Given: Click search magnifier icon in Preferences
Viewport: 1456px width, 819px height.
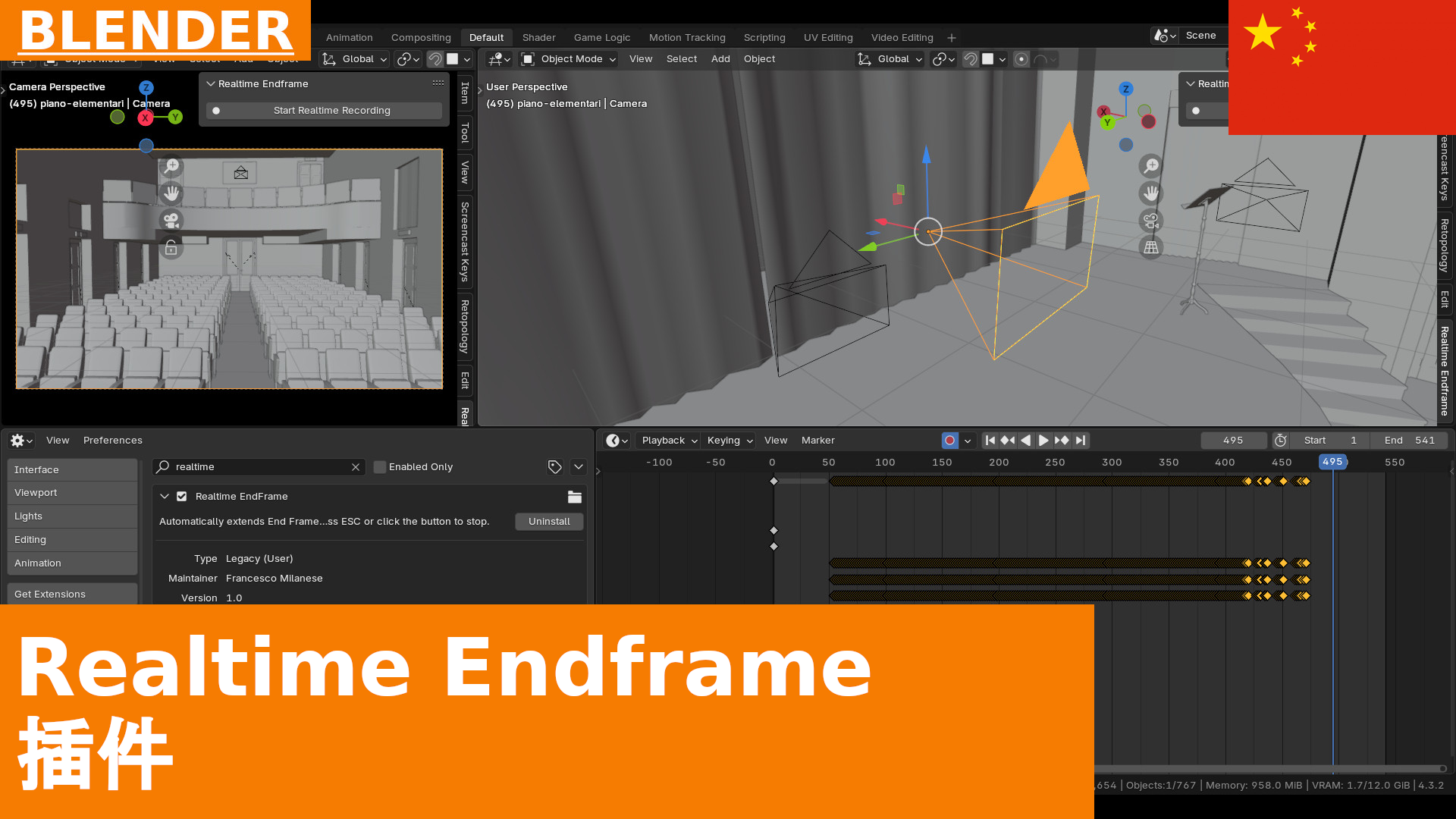Looking at the screenshot, I should 162,467.
